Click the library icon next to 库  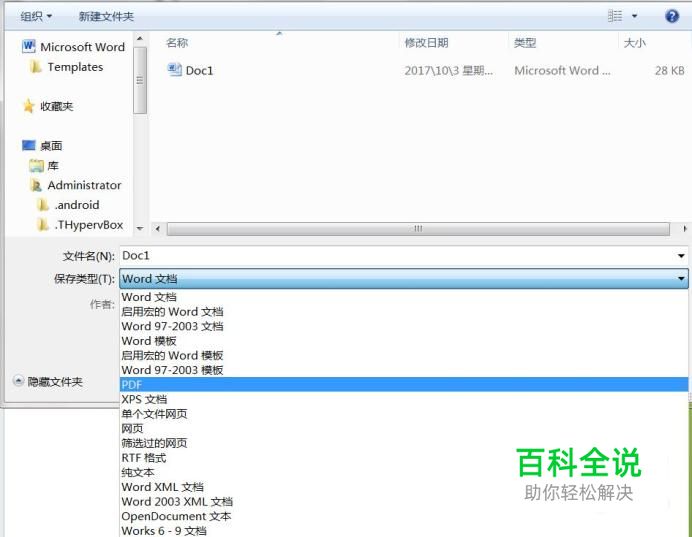[x=36, y=166]
